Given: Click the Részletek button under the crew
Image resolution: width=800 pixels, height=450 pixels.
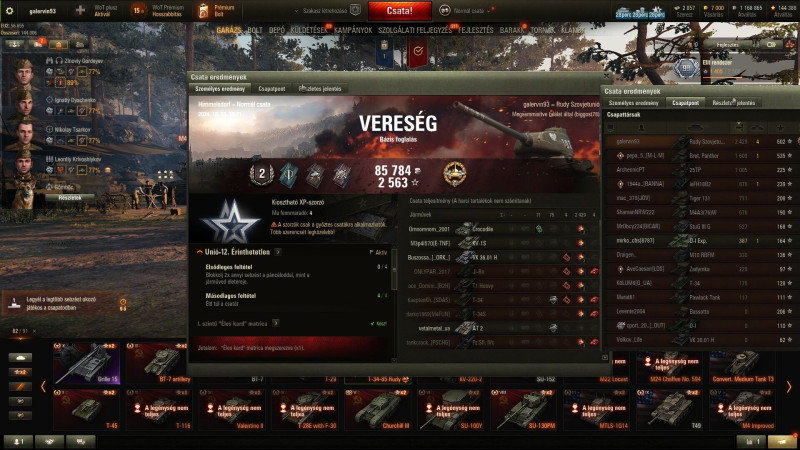Looking at the screenshot, I should click(70, 197).
